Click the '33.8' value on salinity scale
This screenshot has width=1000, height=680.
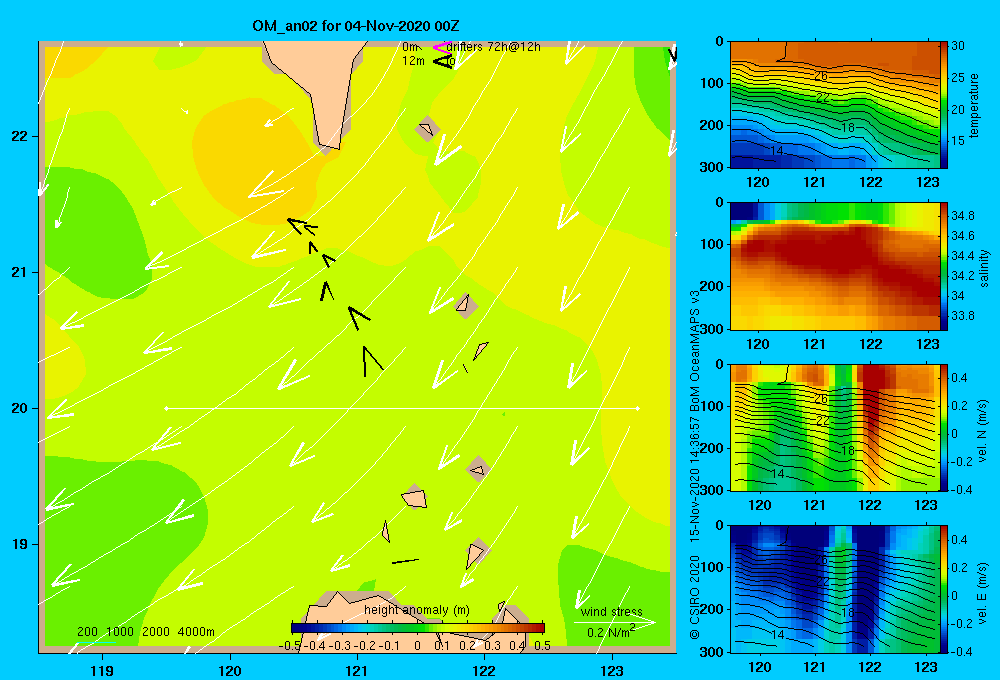coord(962,316)
